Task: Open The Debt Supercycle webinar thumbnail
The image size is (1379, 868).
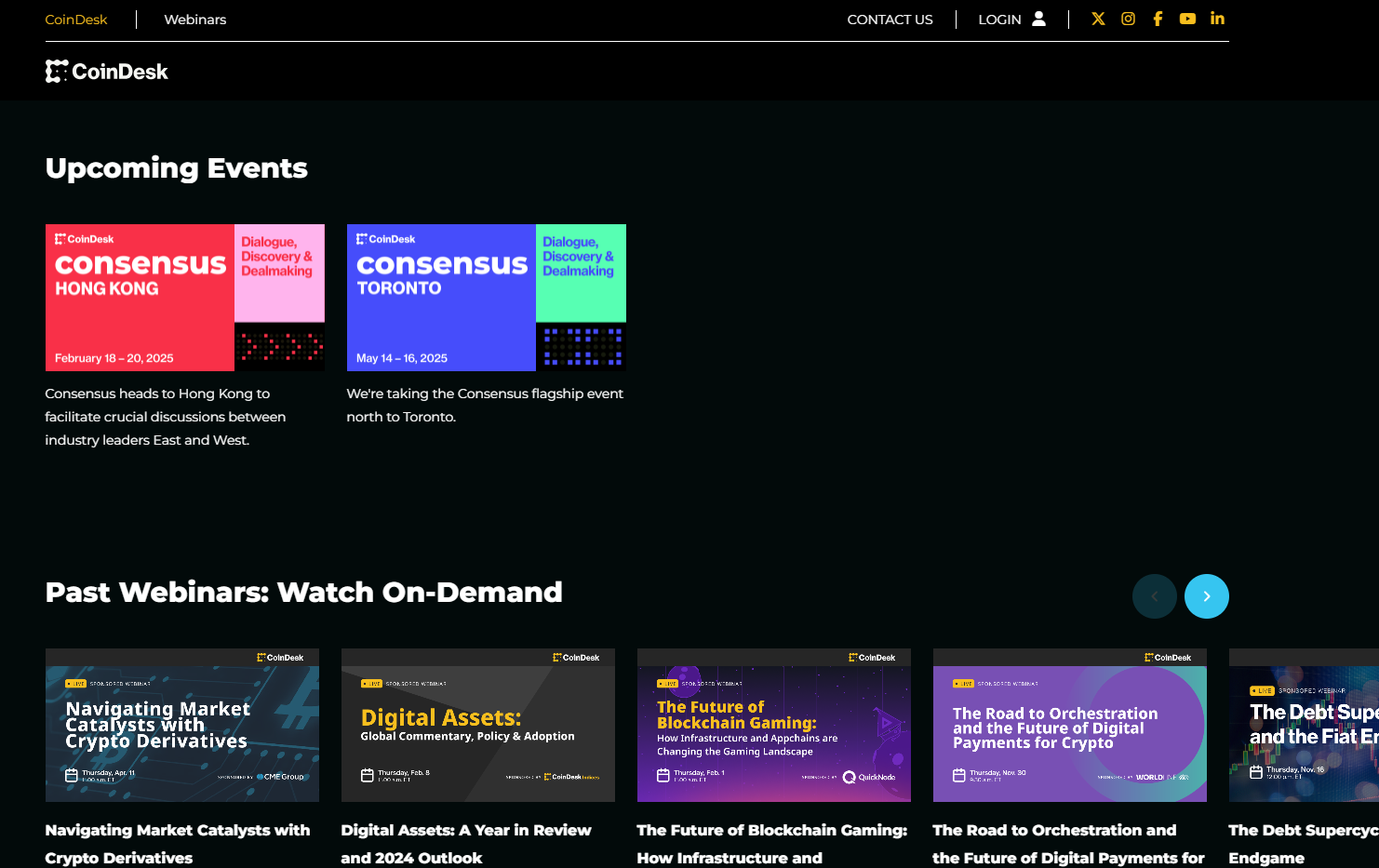Action: click(x=1304, y=725)
